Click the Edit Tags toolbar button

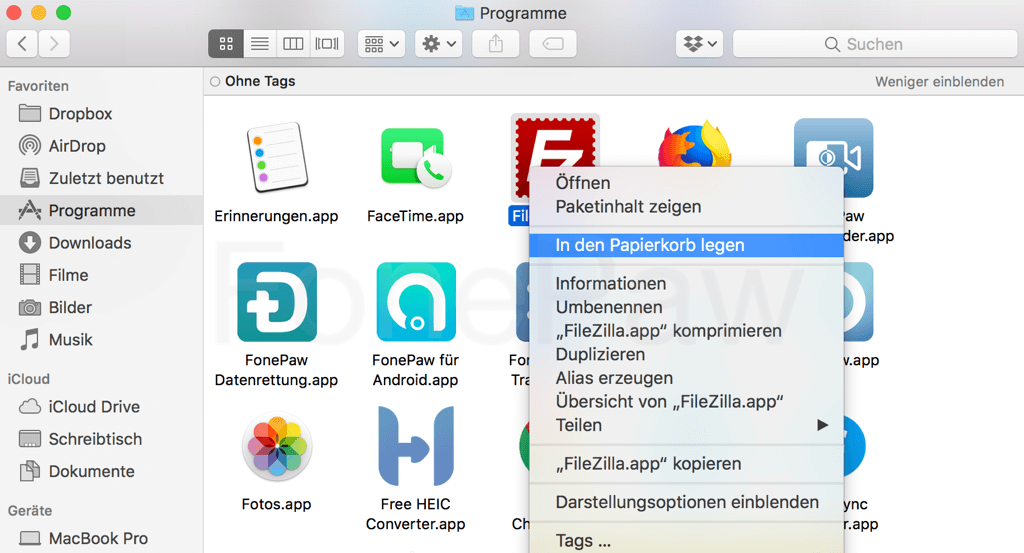click(552, 44)
